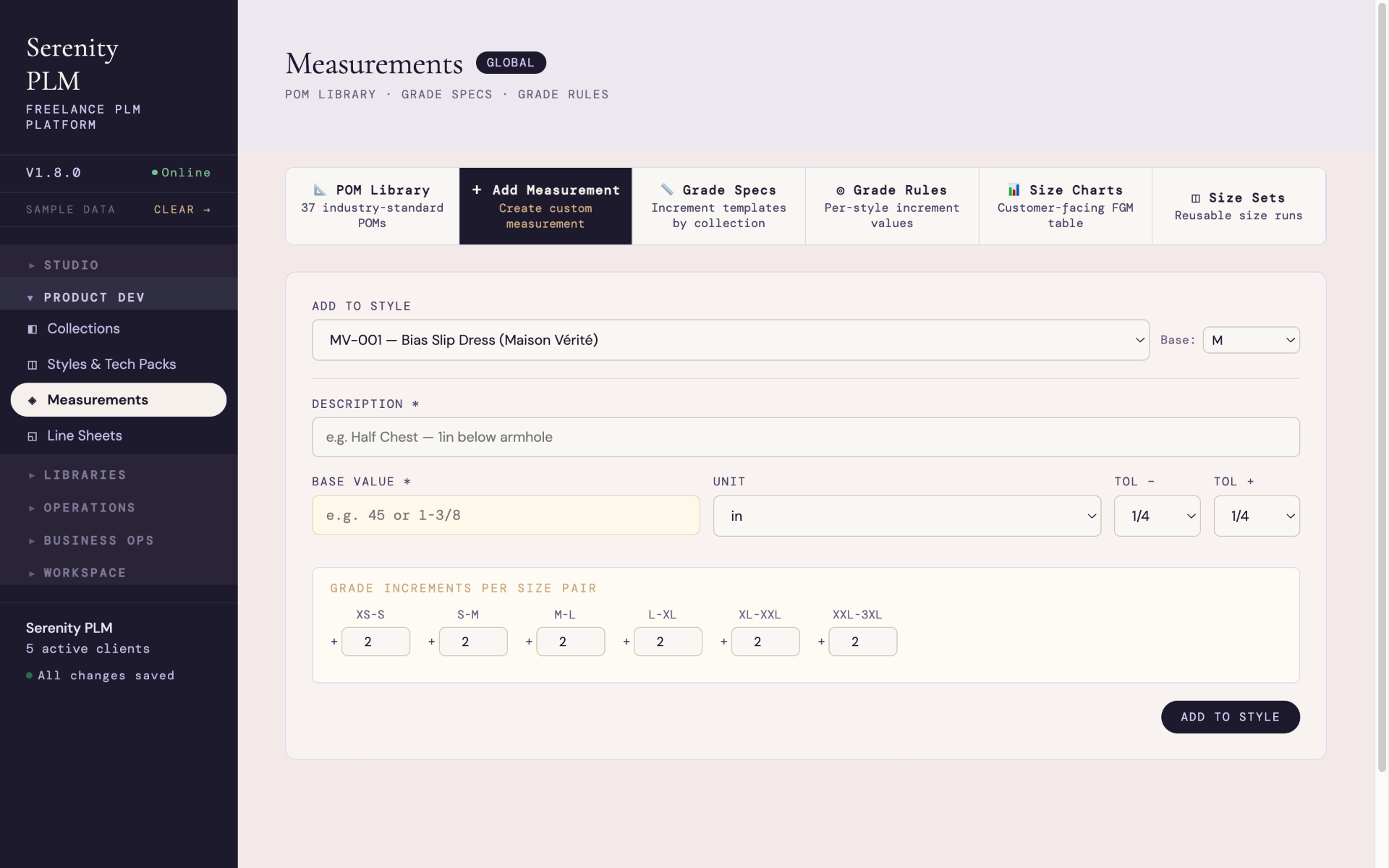
Task: Open the Add To Style dropdown
Action: point(731,340)
